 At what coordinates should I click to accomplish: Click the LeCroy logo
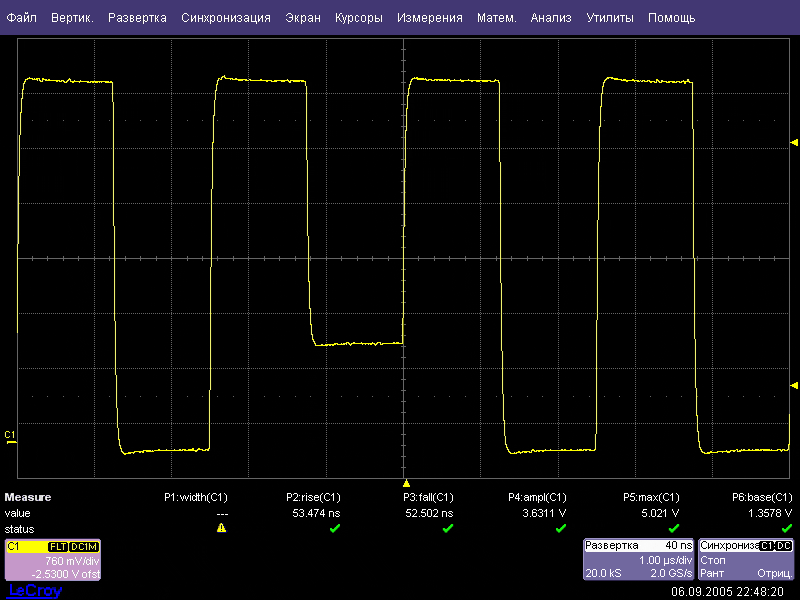34,591
